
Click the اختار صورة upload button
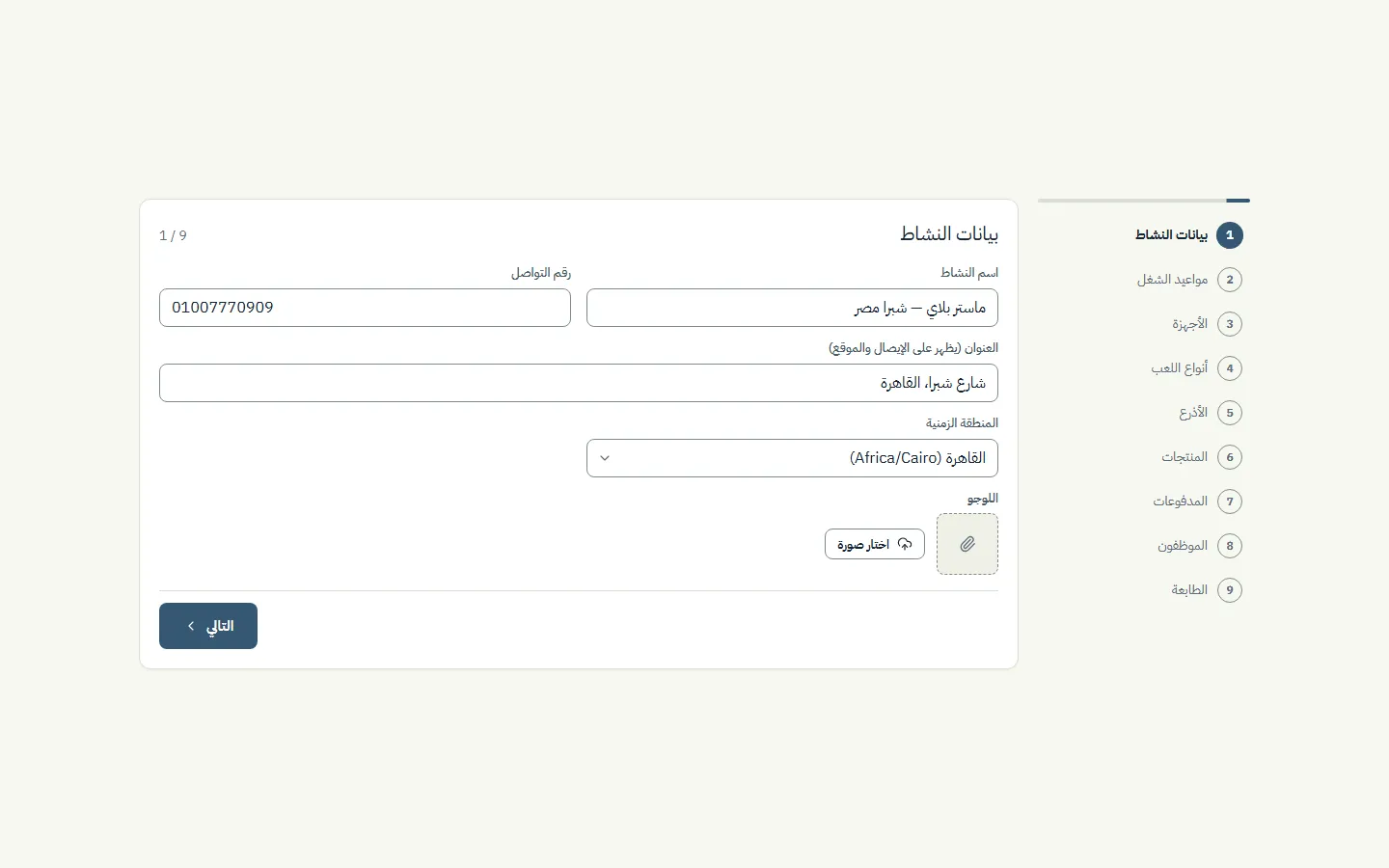(875, 544)
